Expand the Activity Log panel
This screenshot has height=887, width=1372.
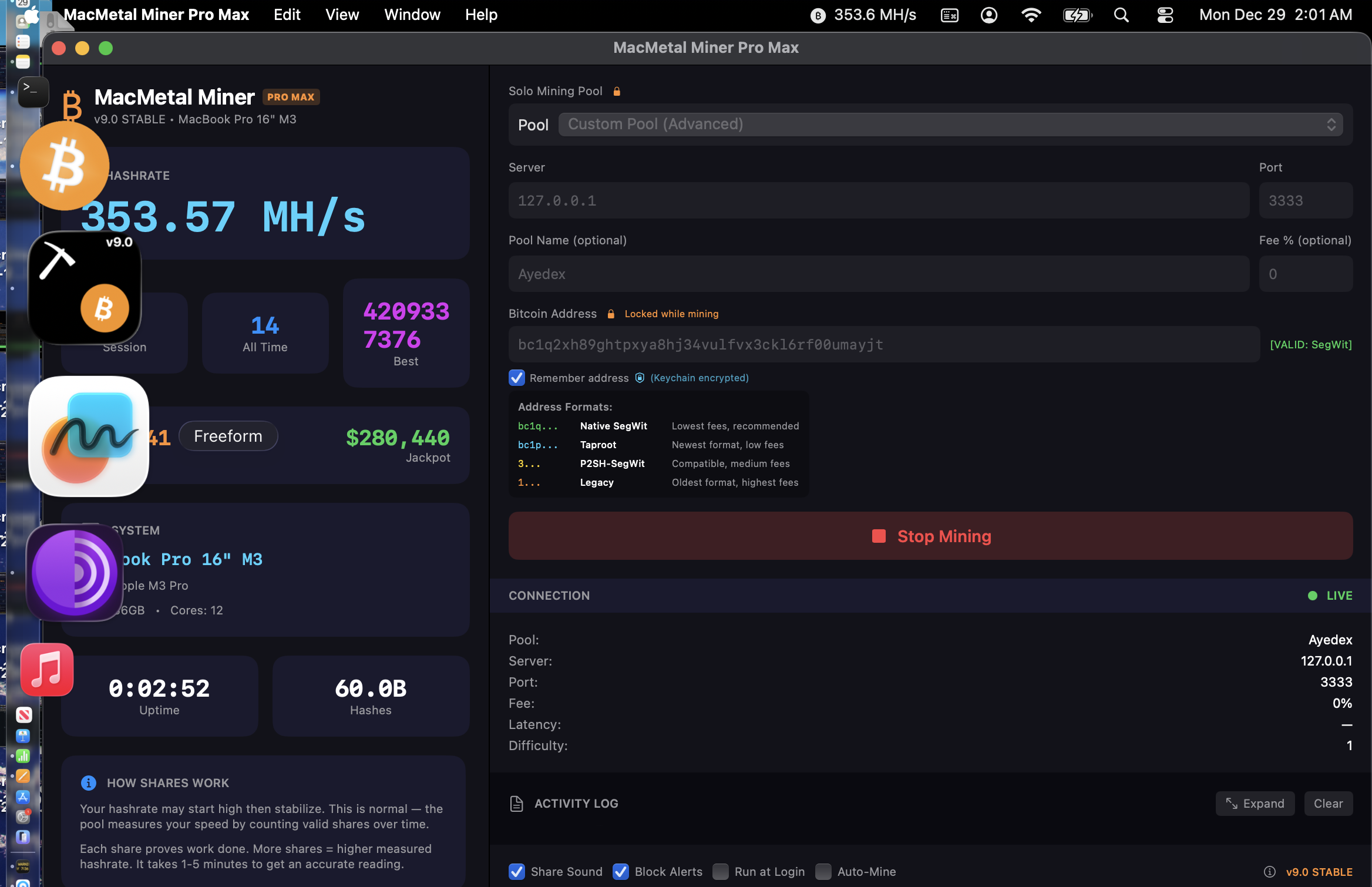(x=1255, y=804)
